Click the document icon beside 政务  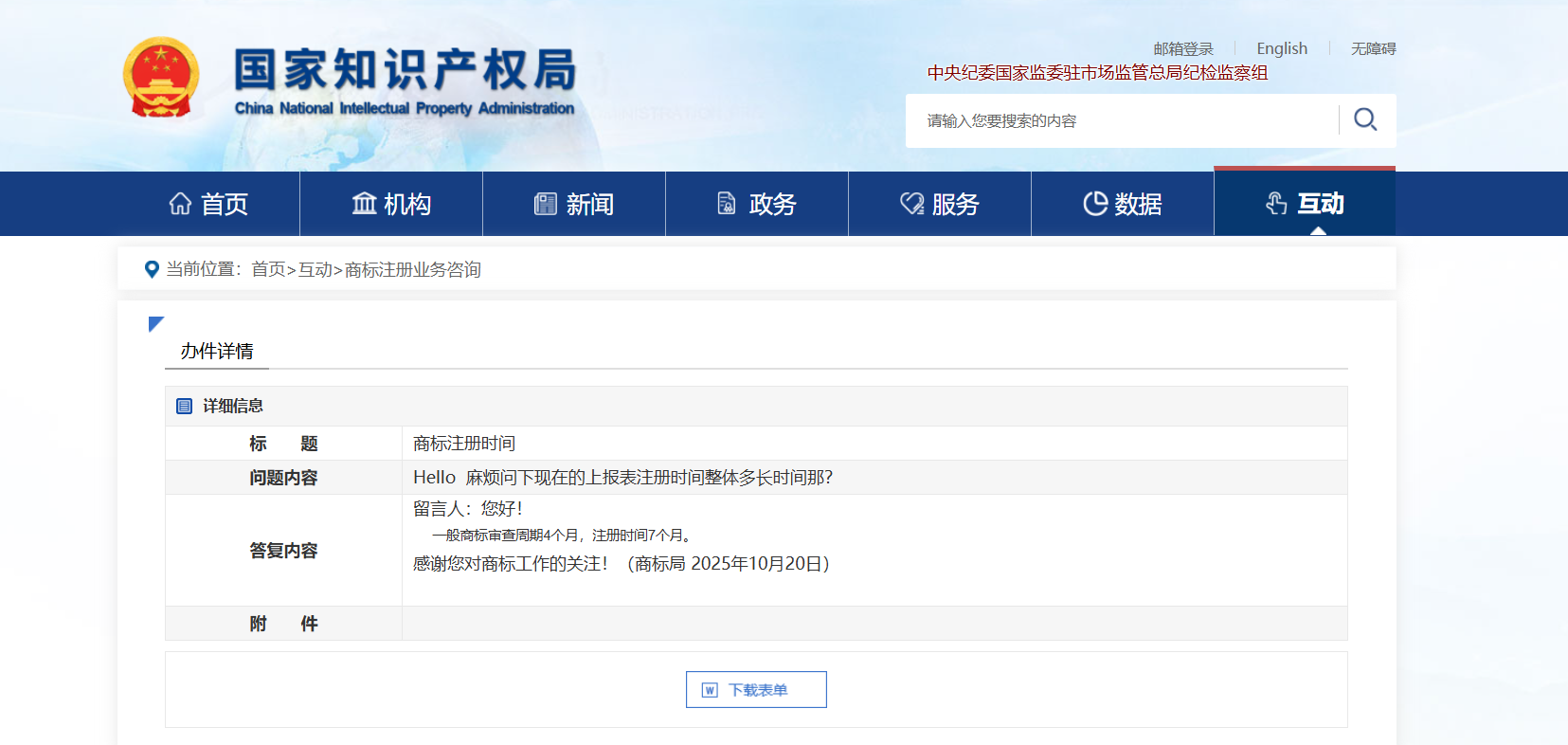(x=727, y=204)
